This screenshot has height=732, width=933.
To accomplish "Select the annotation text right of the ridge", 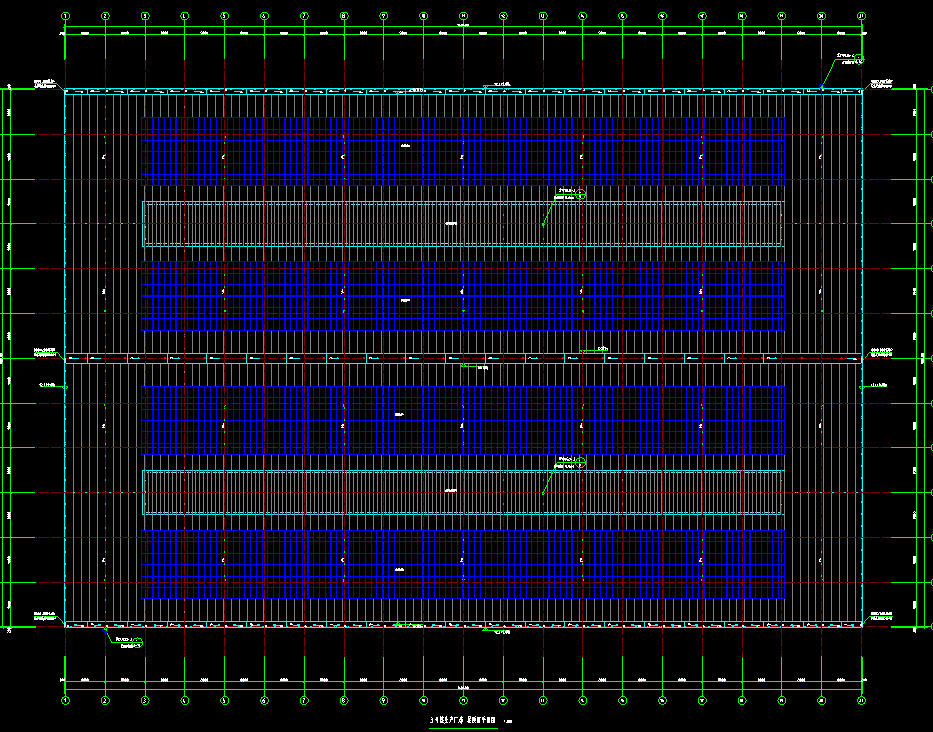I will point(881,351).
